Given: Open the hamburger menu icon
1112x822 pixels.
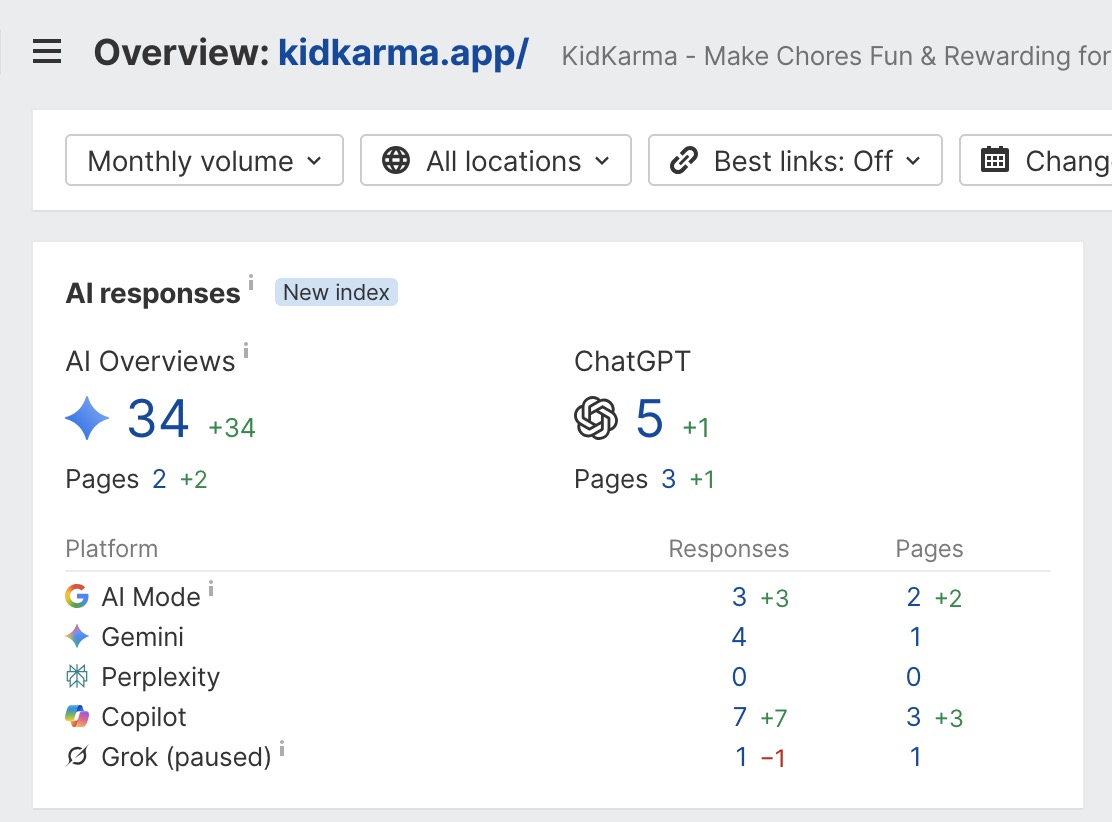Looking at the screenshot, I should click(47, 52).
